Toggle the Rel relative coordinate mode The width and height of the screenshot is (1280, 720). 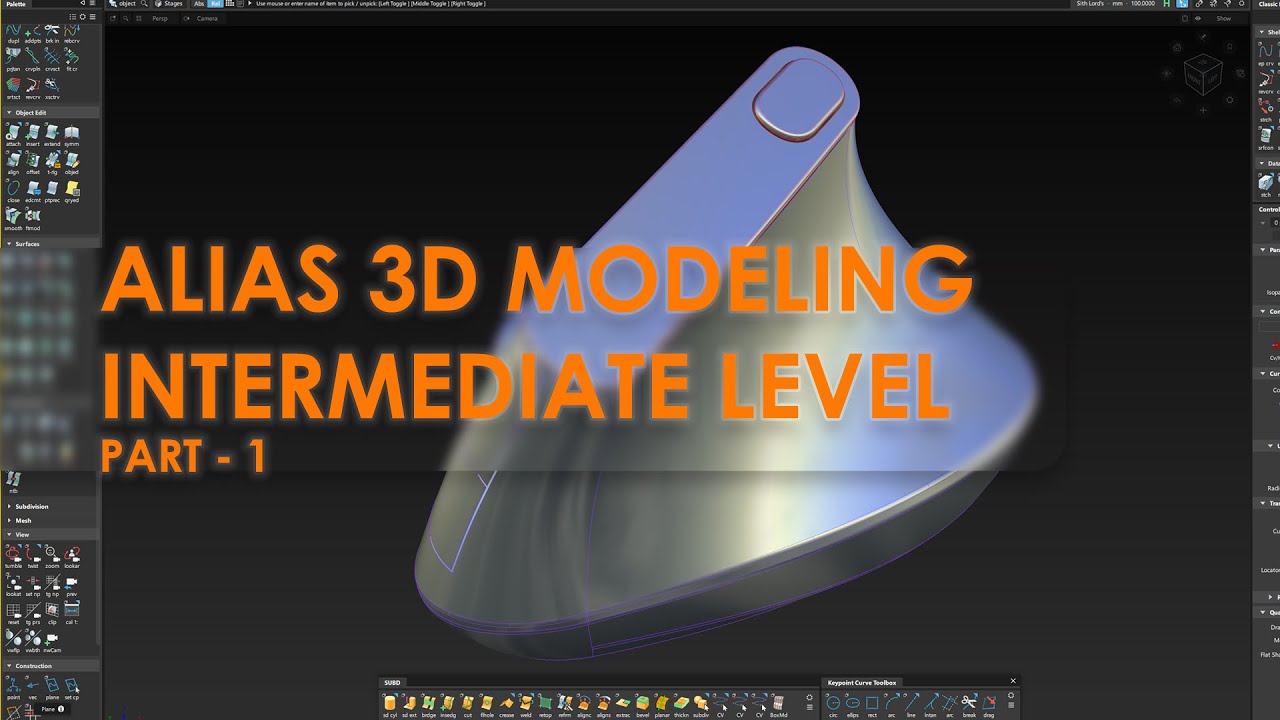(x=215, y=4)
